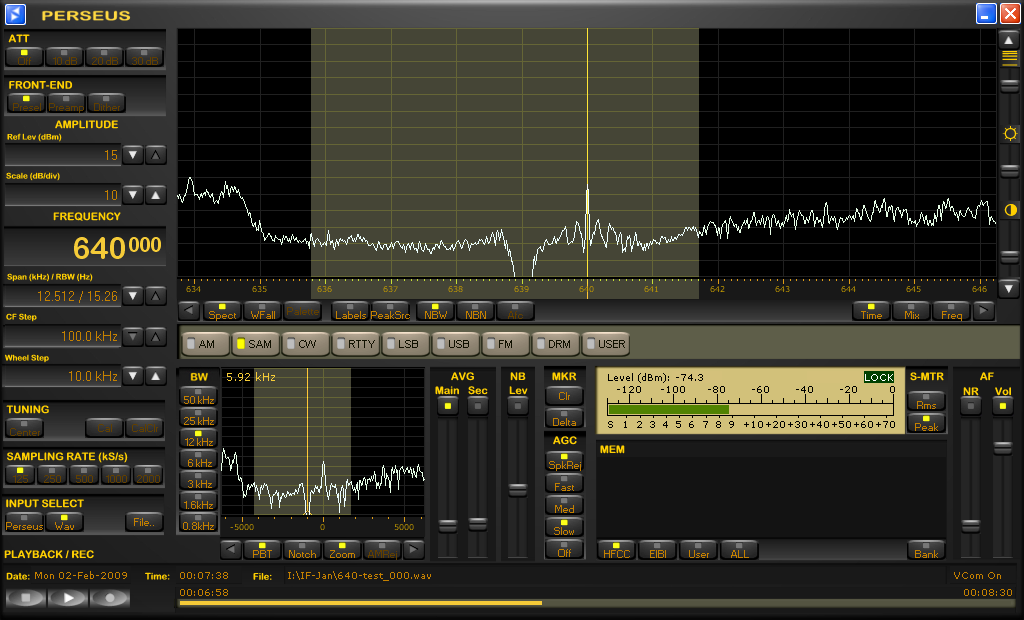Click the record button
Image resolution: width=1024 pixels, height=620 pixels.
(x=110, y=598)
